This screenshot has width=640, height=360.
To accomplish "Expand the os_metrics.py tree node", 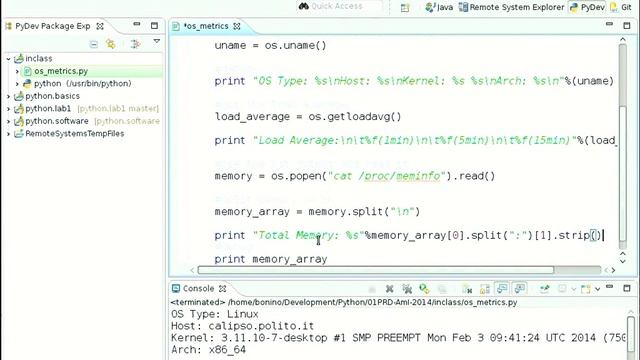I will click(x=17, y=71).
